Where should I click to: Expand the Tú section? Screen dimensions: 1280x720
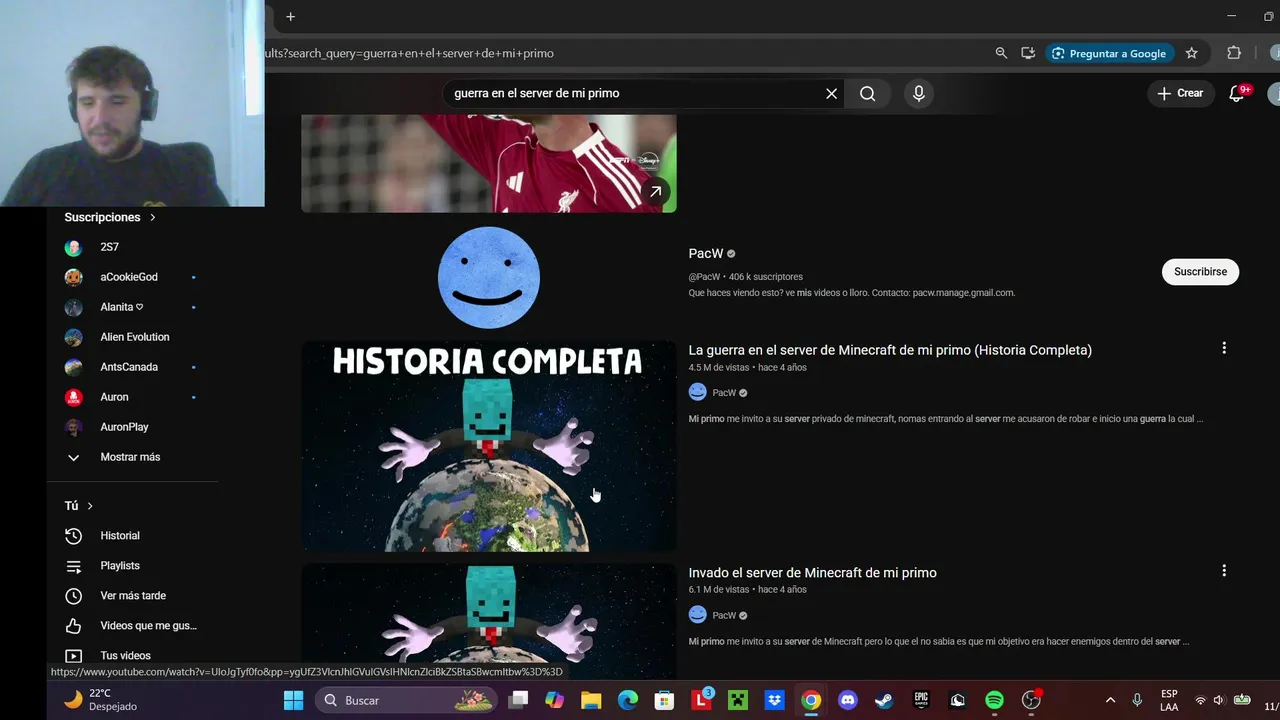pyautogui.click(x=79, y=506)
